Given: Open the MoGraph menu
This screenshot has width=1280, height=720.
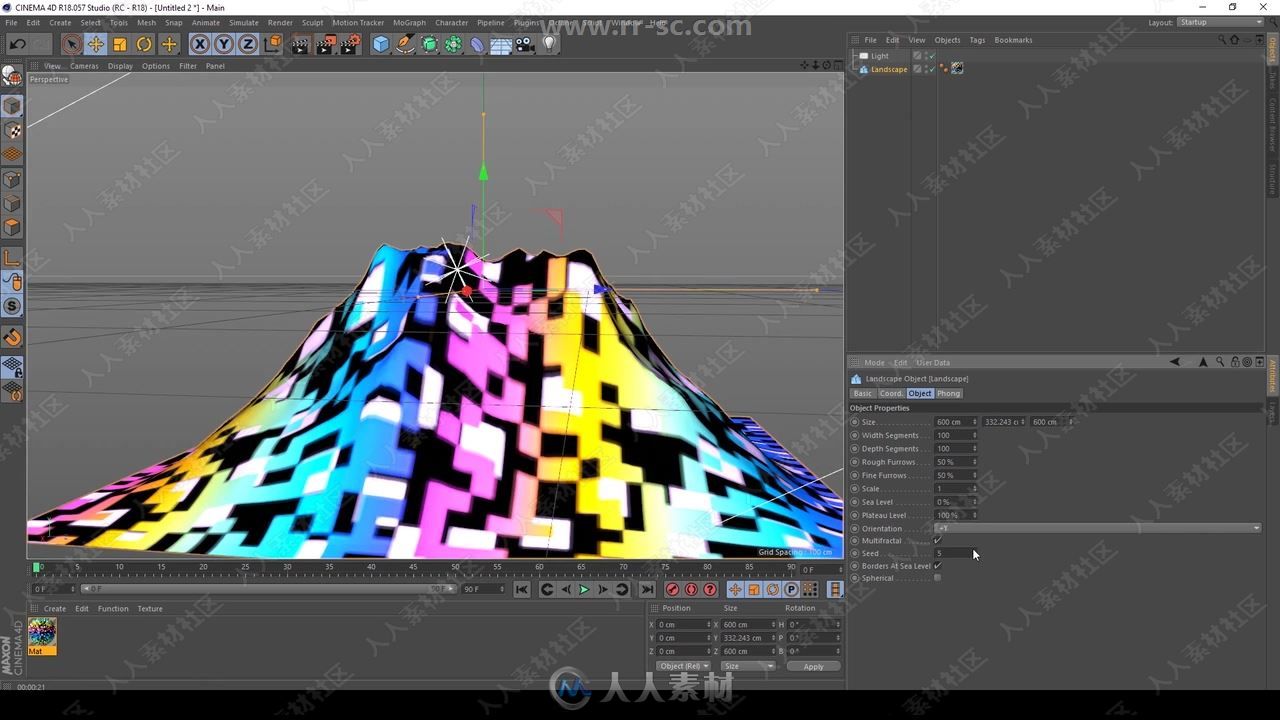Looking at the screenshot, I should coord(409,22).
